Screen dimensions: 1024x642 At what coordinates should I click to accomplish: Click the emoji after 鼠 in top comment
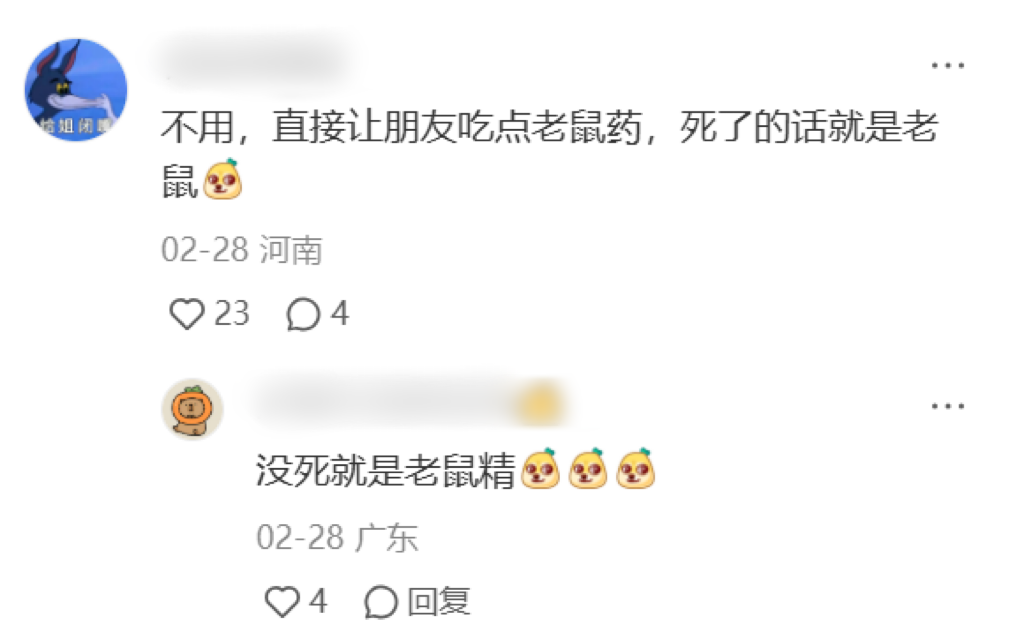pos(223,179)
